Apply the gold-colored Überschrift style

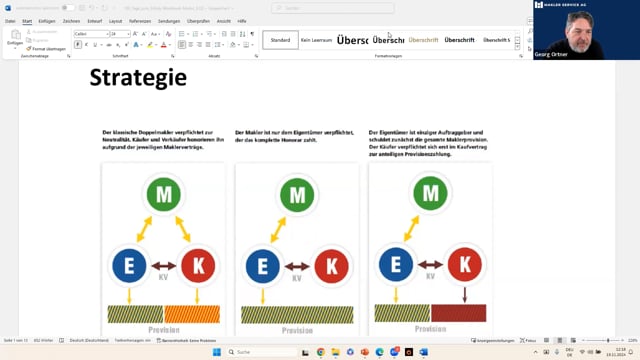point(423,40)
